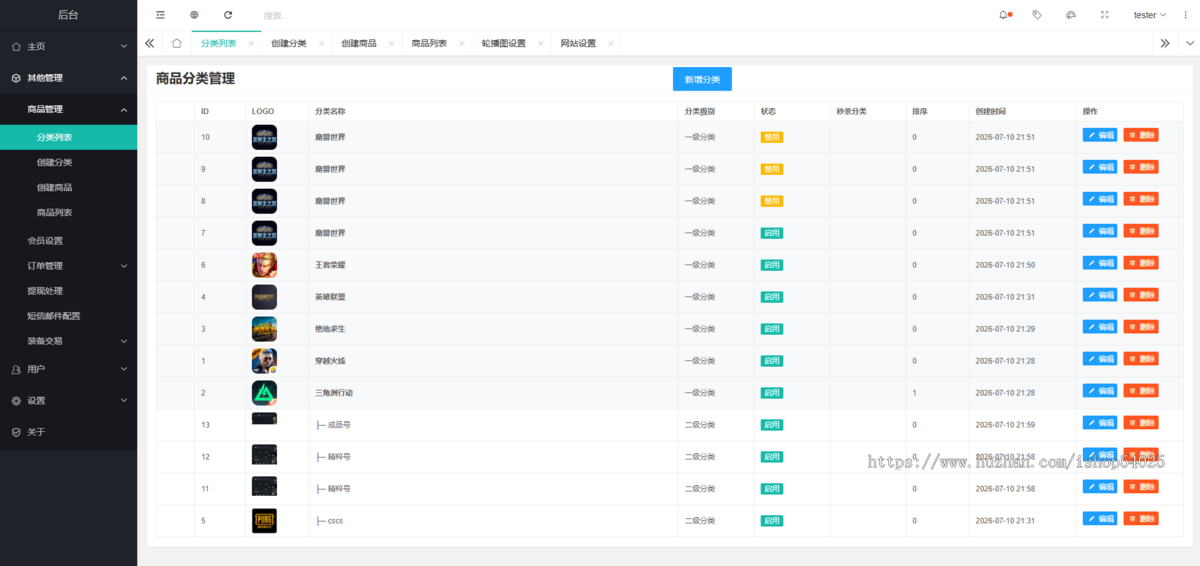Image resolution: width=1200 pixels, height=566 pixels.
Task: Toggle the 禁用 status badge for ID 9
Action: point(772,169)
